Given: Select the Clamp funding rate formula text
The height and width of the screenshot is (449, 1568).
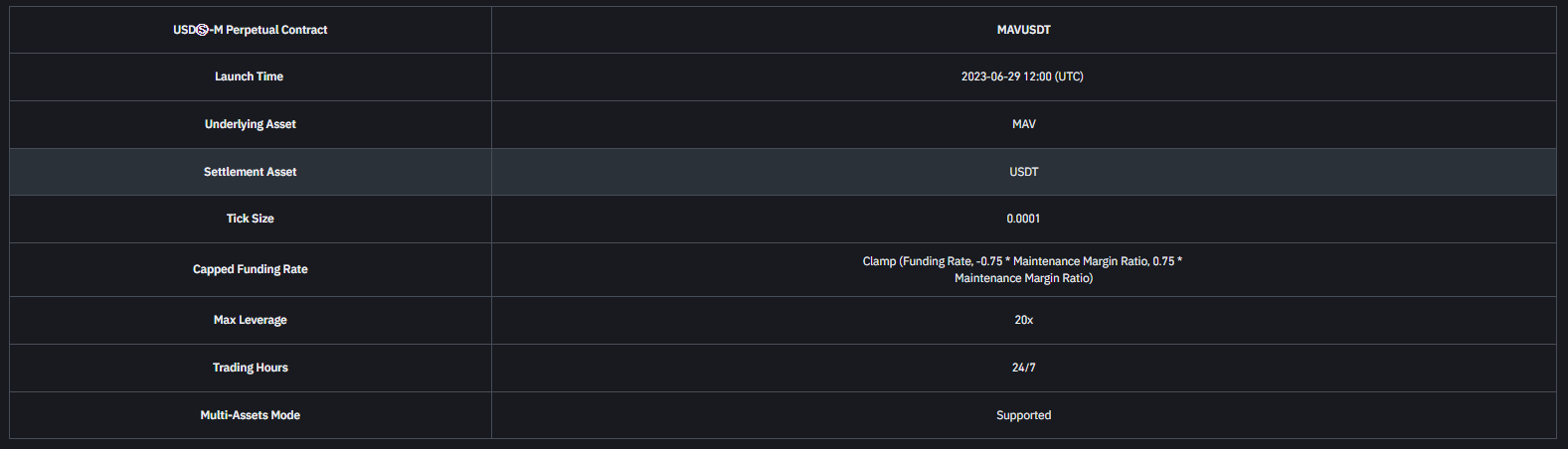Looking at the screenshot, I should 1023,269.
